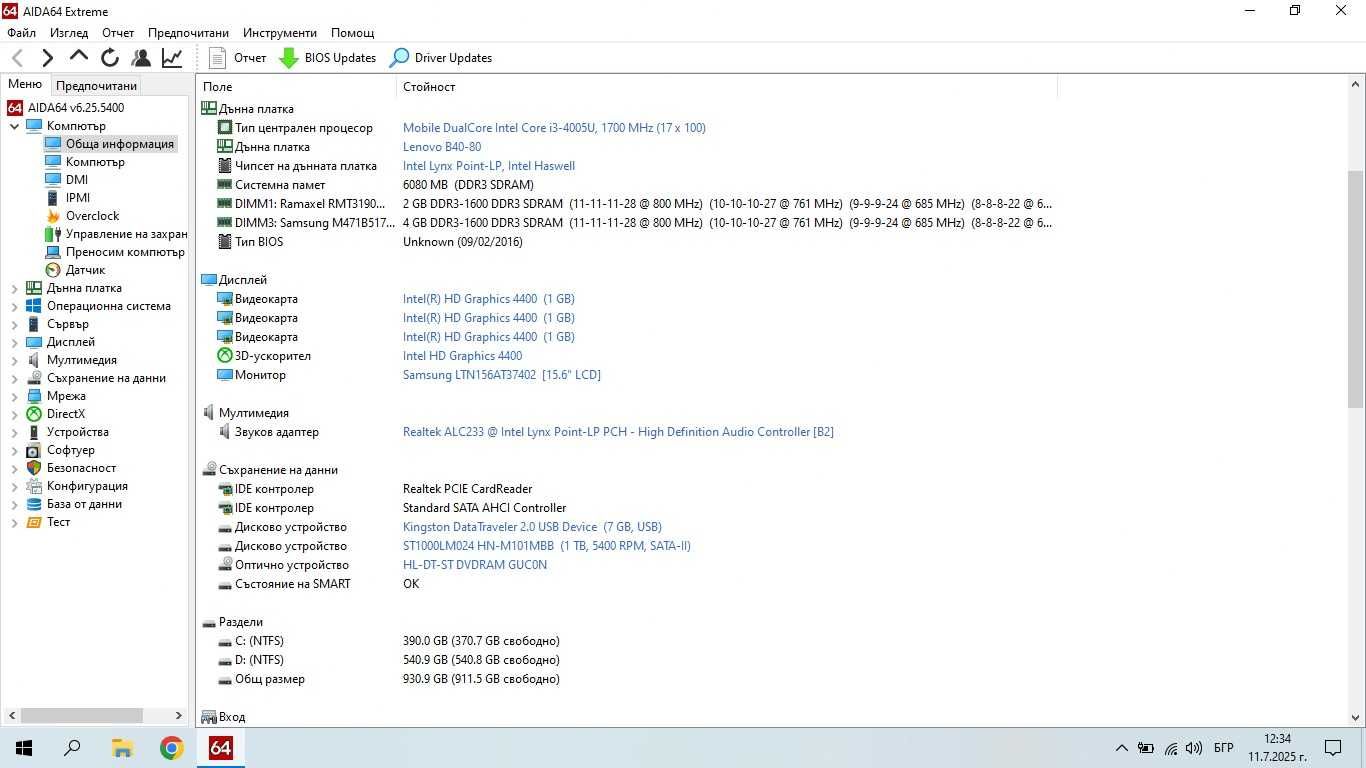
Task: Open File Explorer from the taskbar
Action: pos(122,748)
